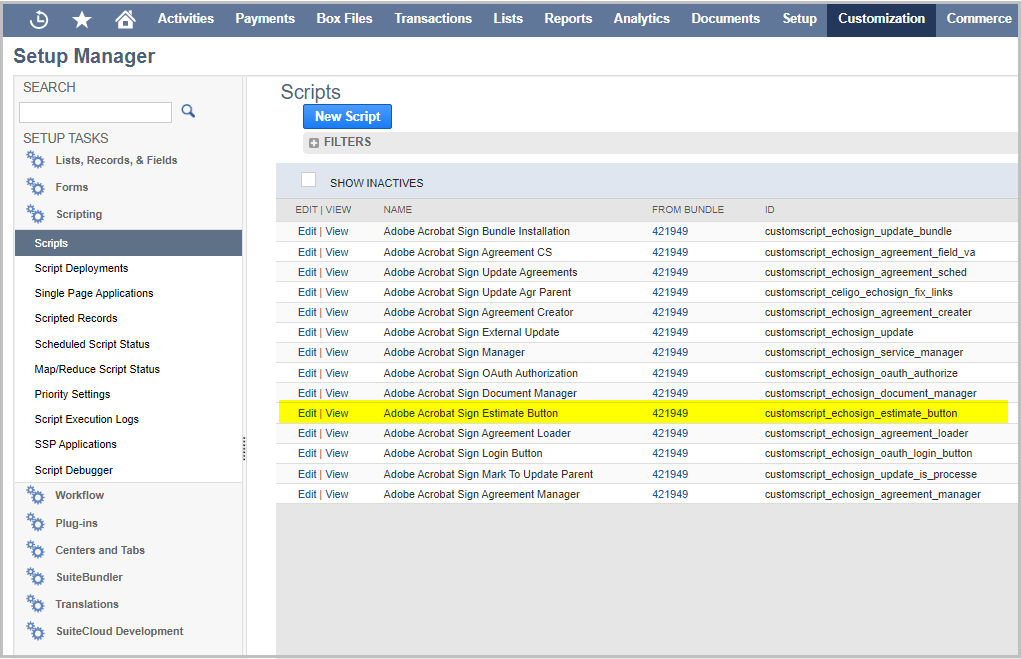Click the search magnifier icon

[187, 111]
